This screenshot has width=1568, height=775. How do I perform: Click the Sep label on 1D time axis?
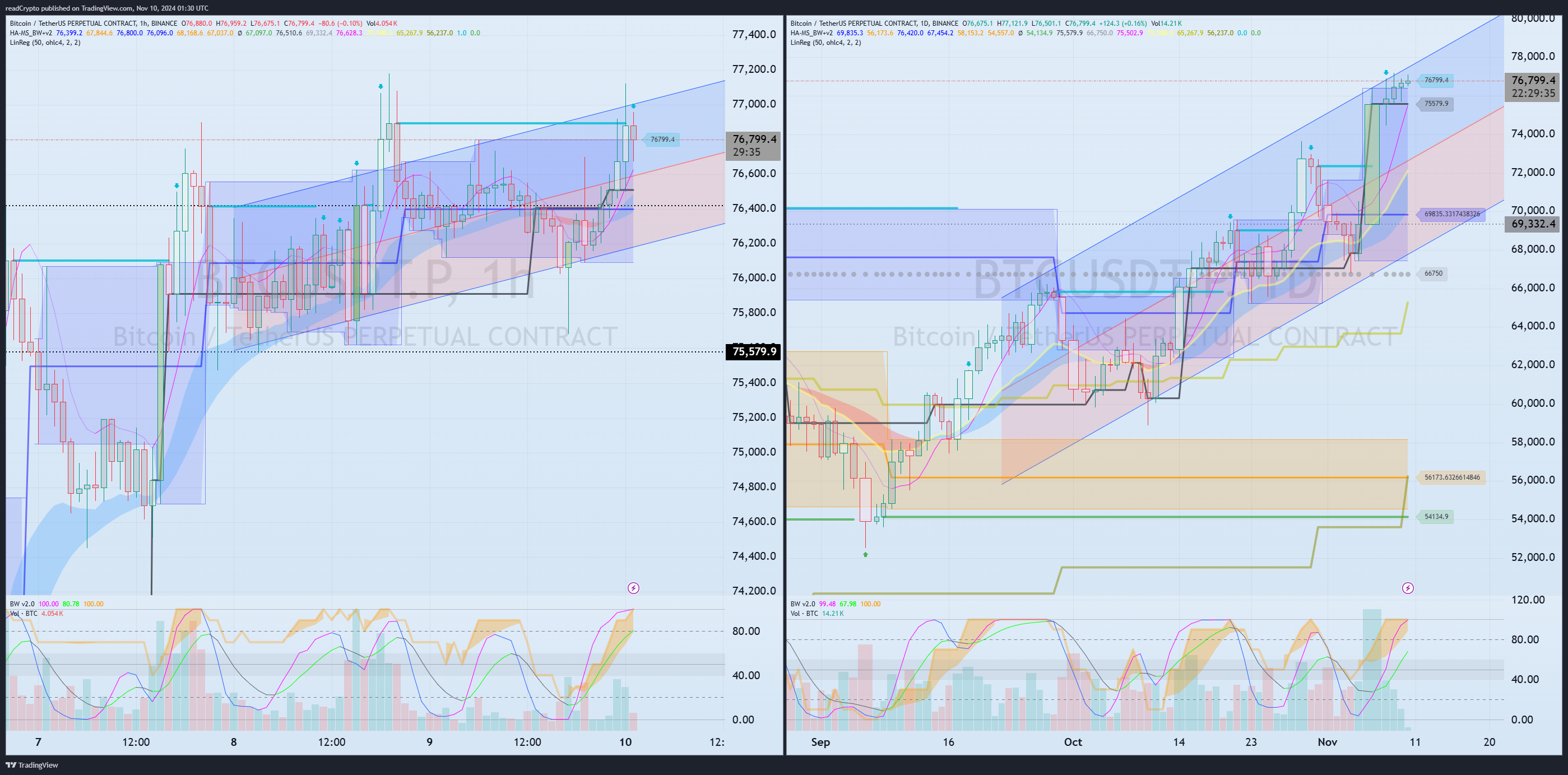pyautogui.click(x=820, y=742)
